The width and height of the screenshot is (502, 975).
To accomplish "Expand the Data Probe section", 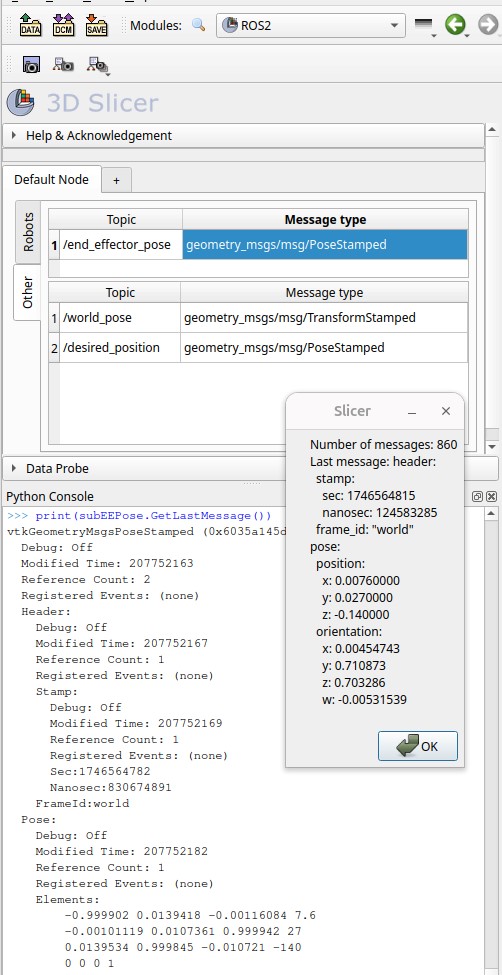I will [250, 468].
